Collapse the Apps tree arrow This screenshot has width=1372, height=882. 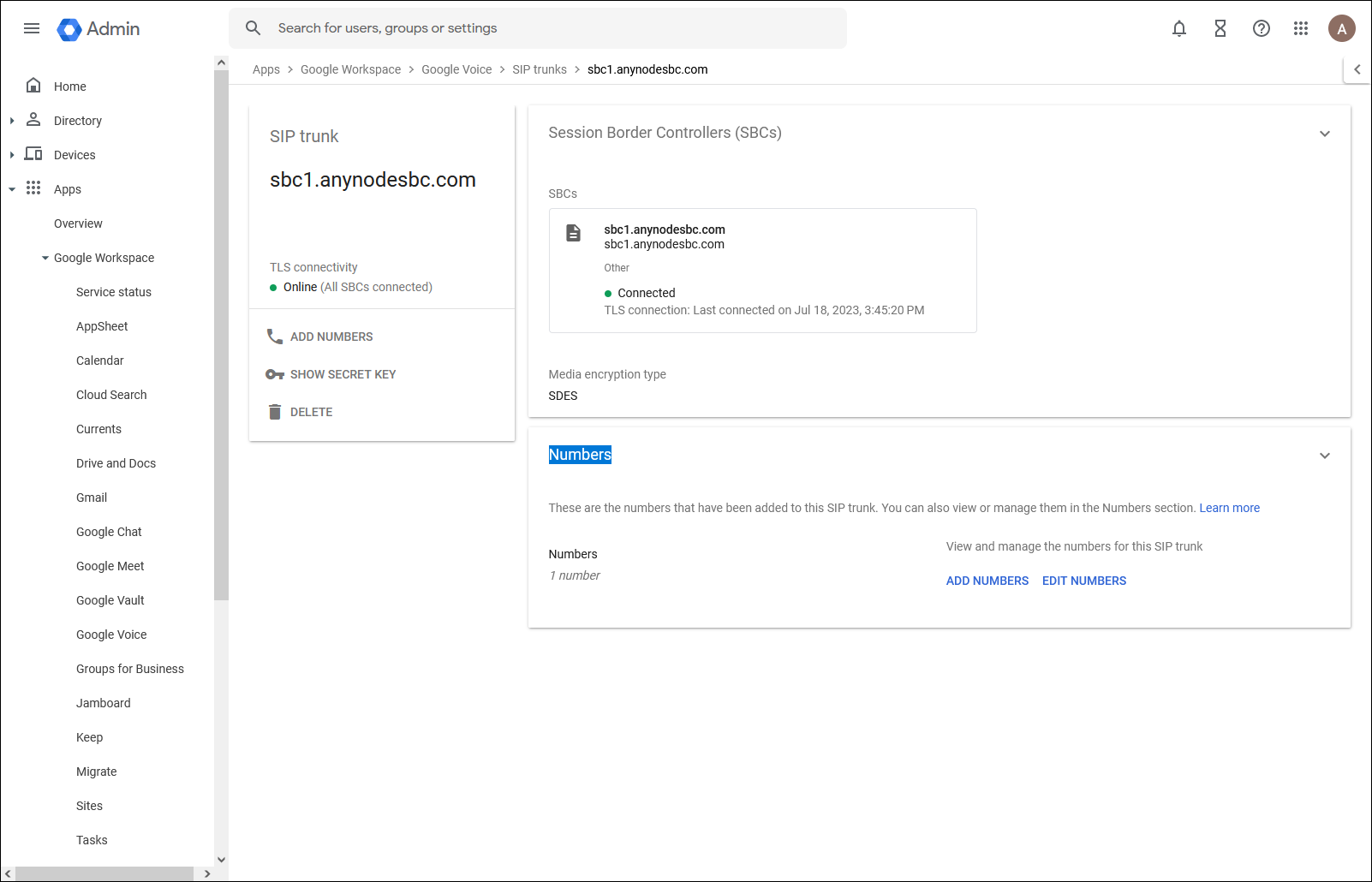(x=12, y=189)
